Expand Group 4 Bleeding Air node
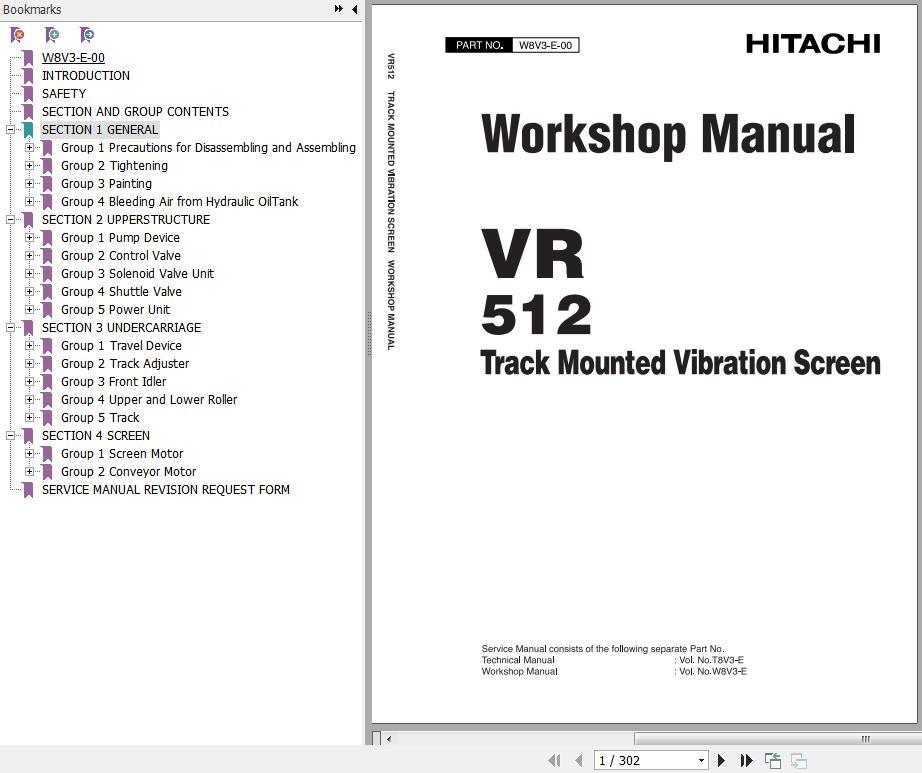This screenshot has width=922, height=773. pyautogui.click(x=29, y=202)
